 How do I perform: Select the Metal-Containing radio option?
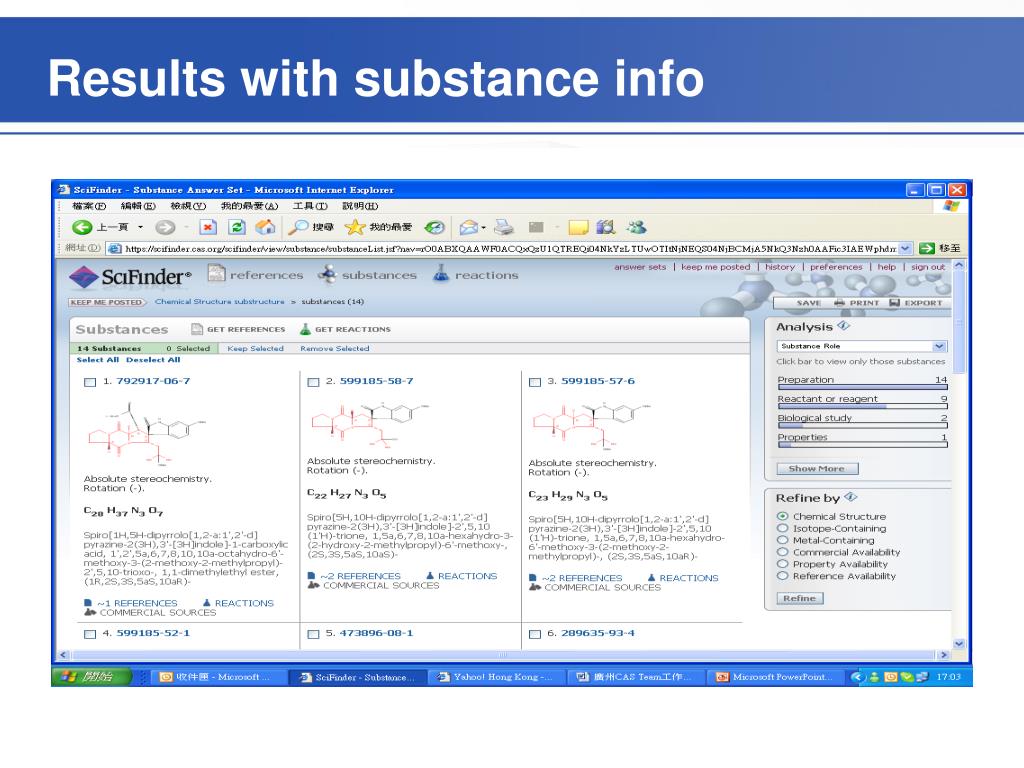click(782, 539)
